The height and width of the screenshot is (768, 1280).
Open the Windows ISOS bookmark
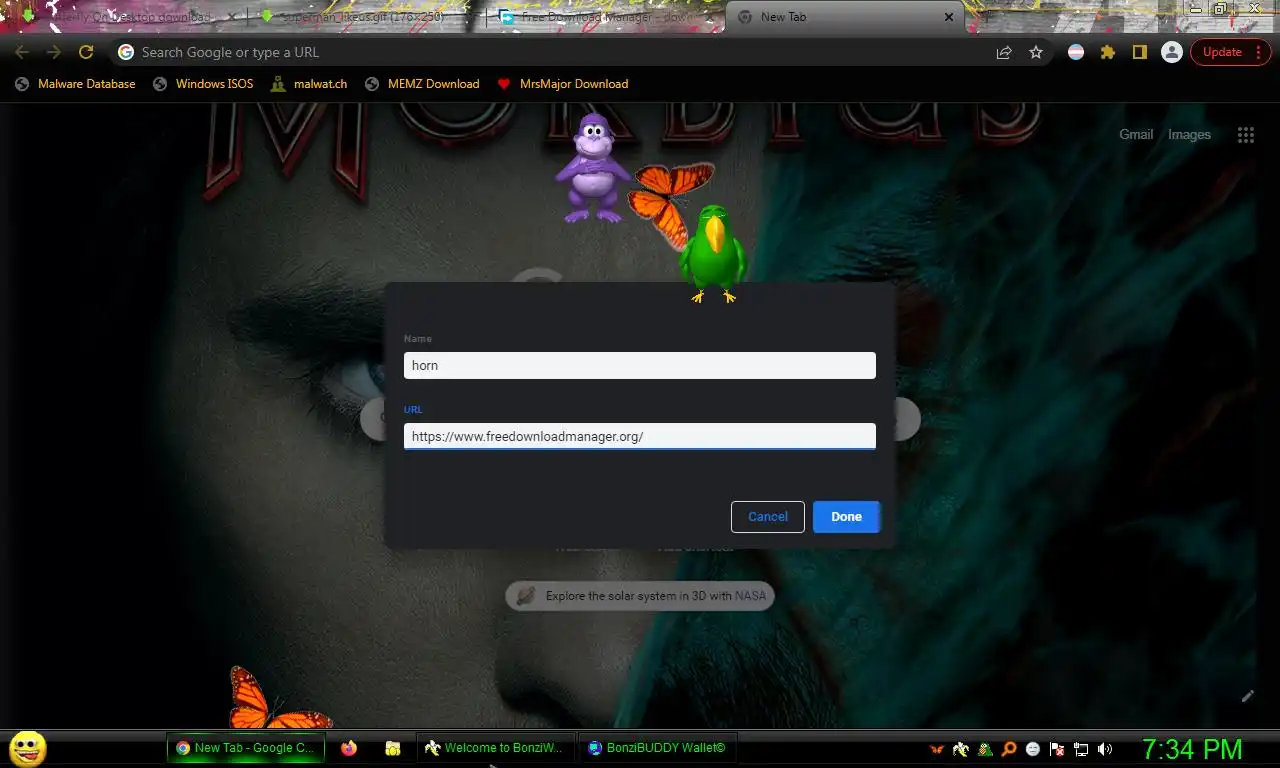click(x=204, y=84)
